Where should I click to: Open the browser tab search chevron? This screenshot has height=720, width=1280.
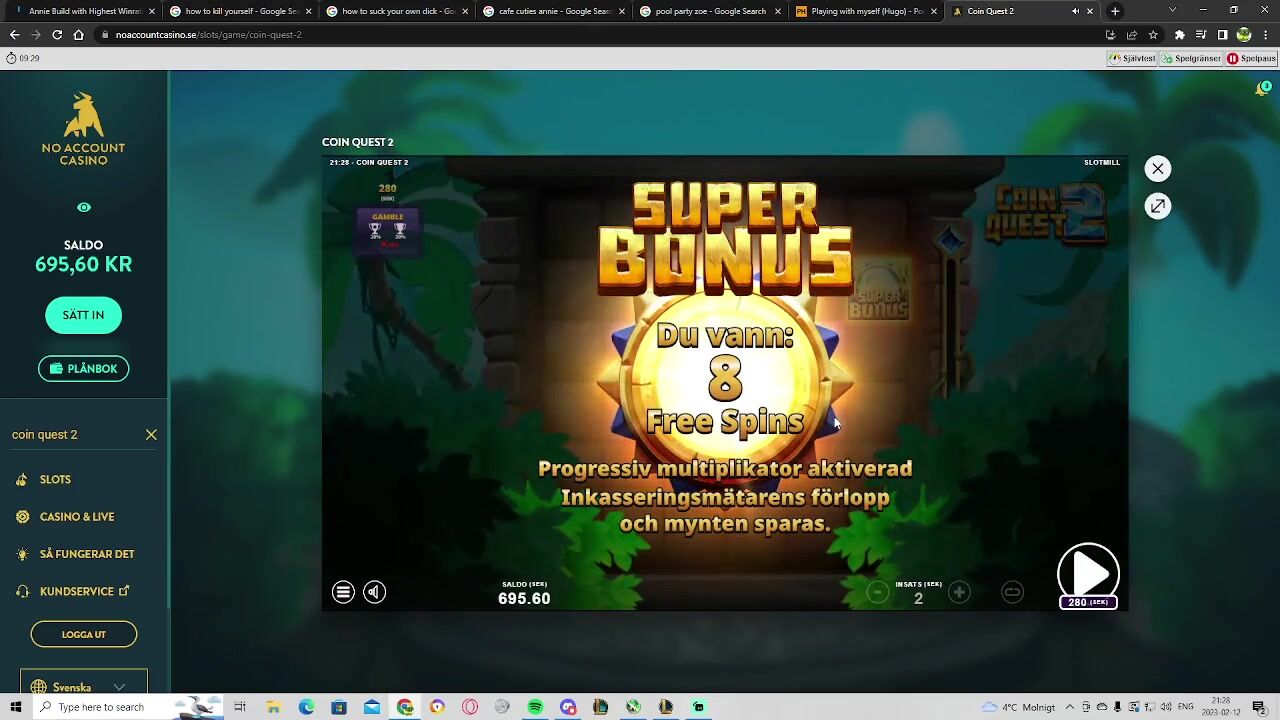1172,11
